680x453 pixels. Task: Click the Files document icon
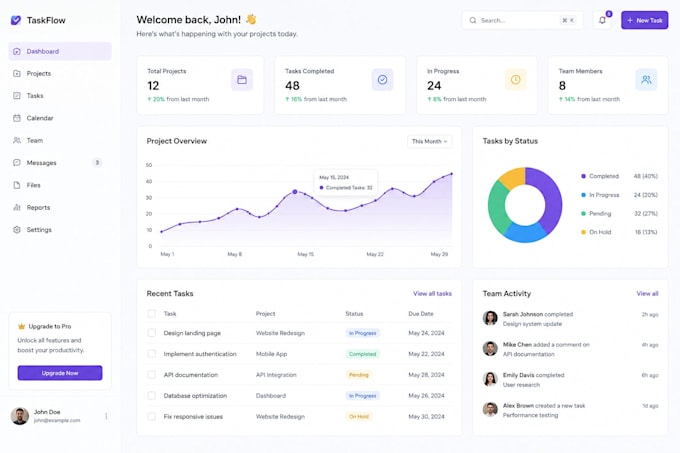click(x=16, y=185)
